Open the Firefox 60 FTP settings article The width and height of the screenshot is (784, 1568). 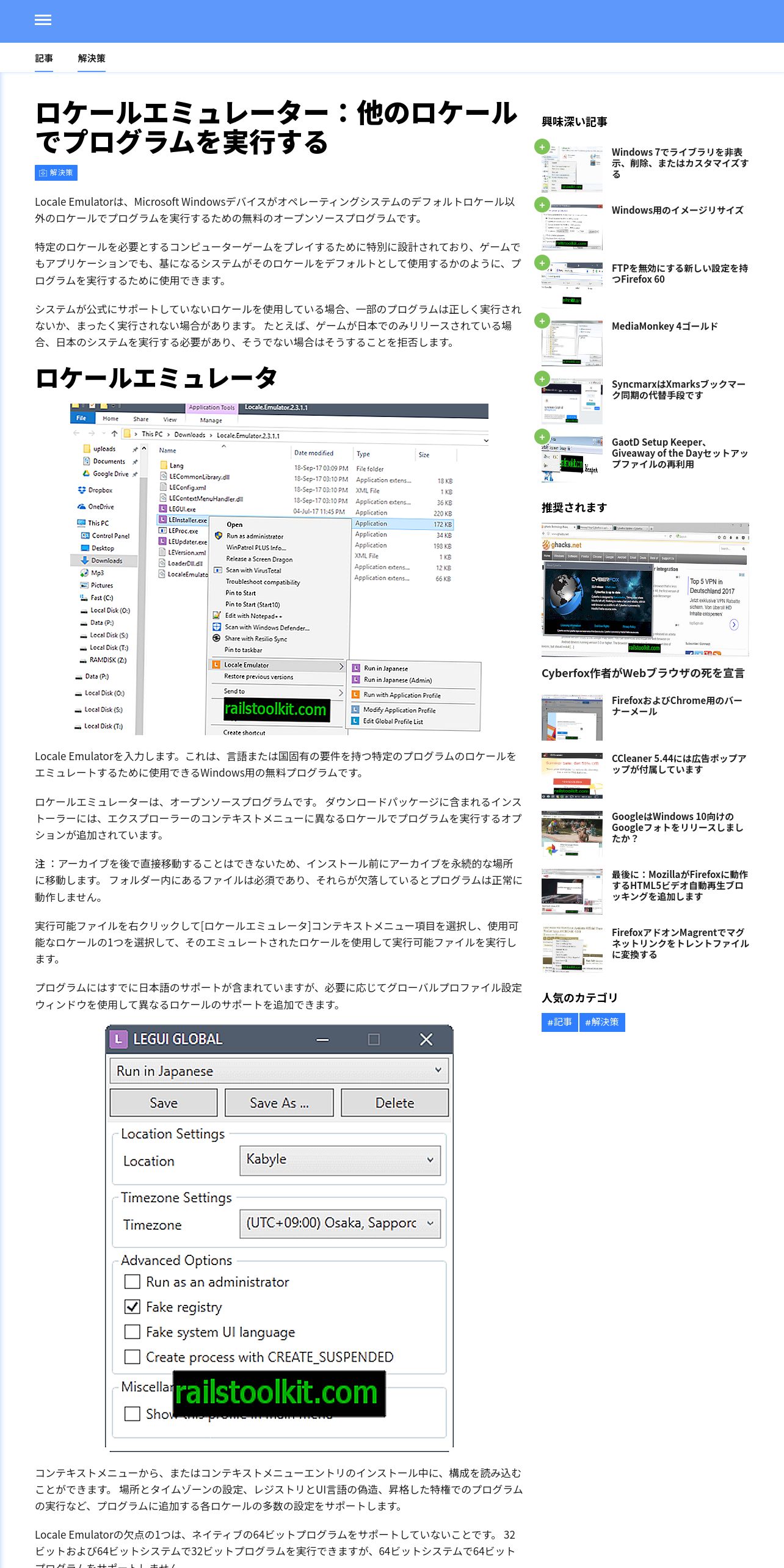[x=680, y=274]
